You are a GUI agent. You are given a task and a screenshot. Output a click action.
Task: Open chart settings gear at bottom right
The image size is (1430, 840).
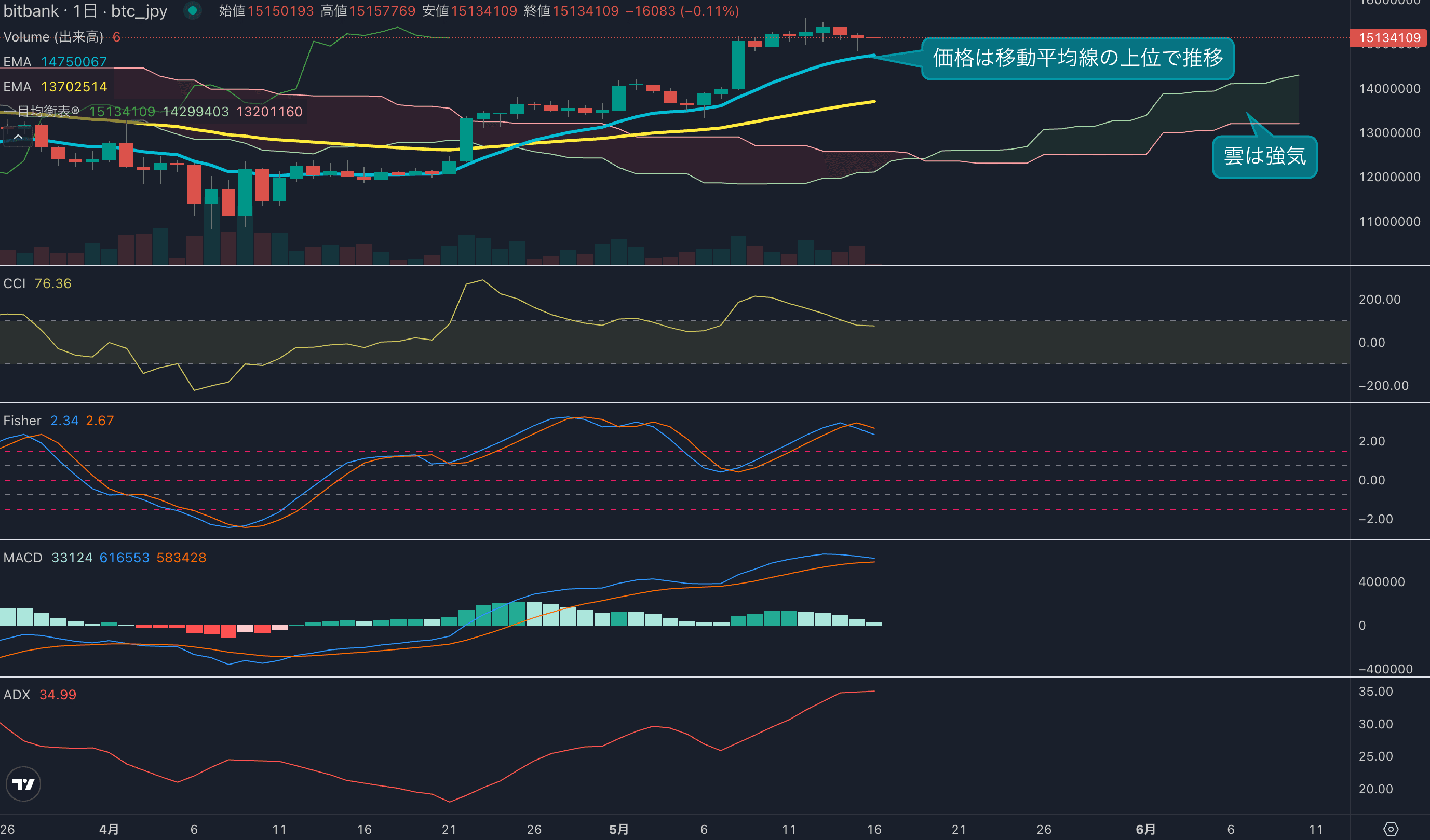[x=1391, y=829]
